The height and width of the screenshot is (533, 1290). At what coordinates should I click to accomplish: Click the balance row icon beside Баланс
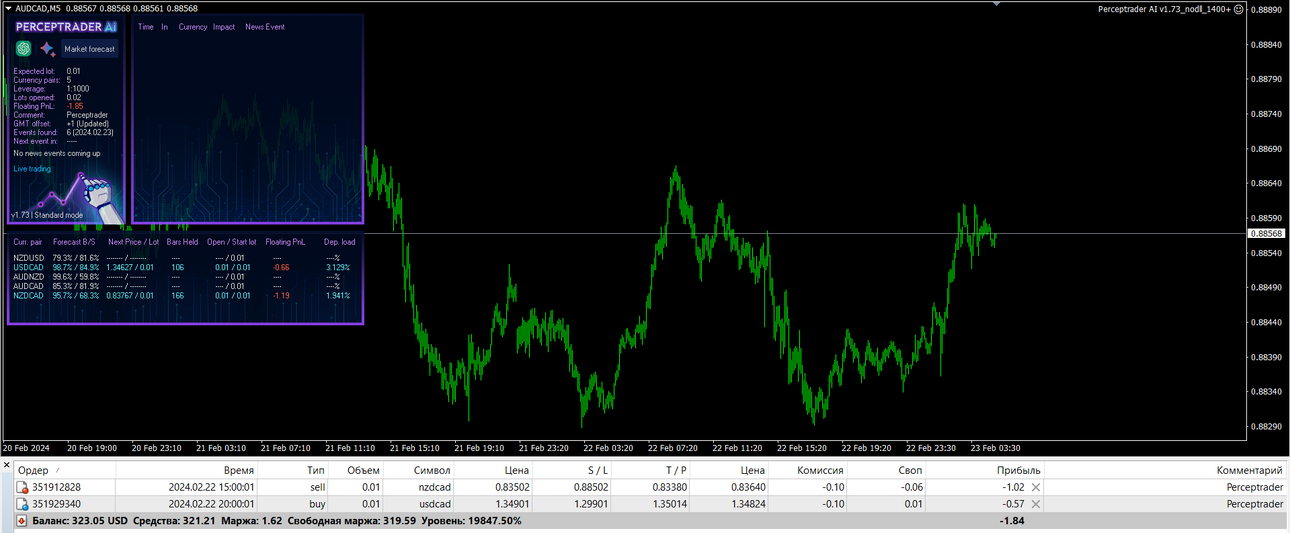click(8, 521)
